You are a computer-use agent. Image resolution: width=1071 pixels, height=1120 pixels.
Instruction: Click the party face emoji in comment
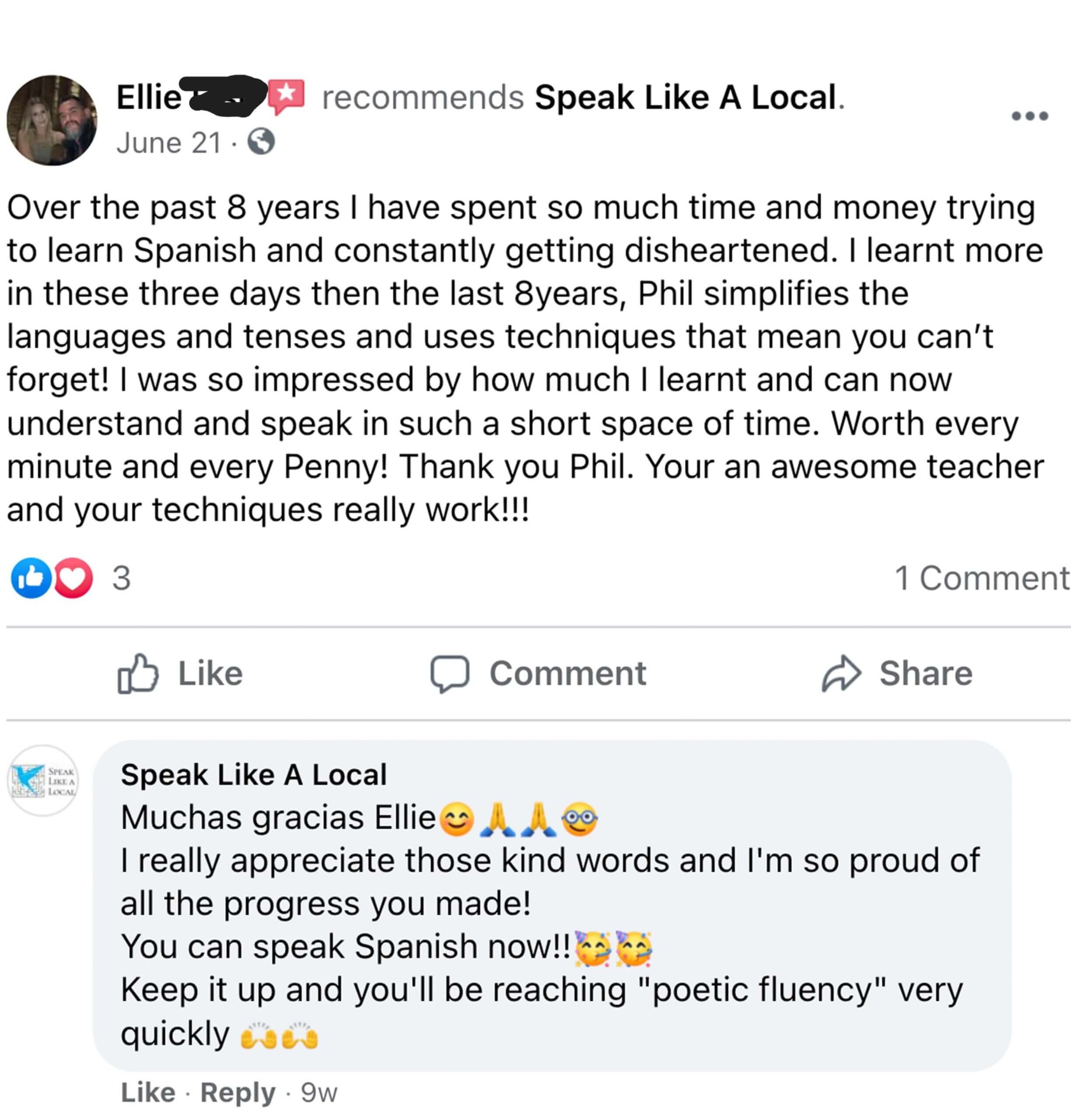click(593, 948)
